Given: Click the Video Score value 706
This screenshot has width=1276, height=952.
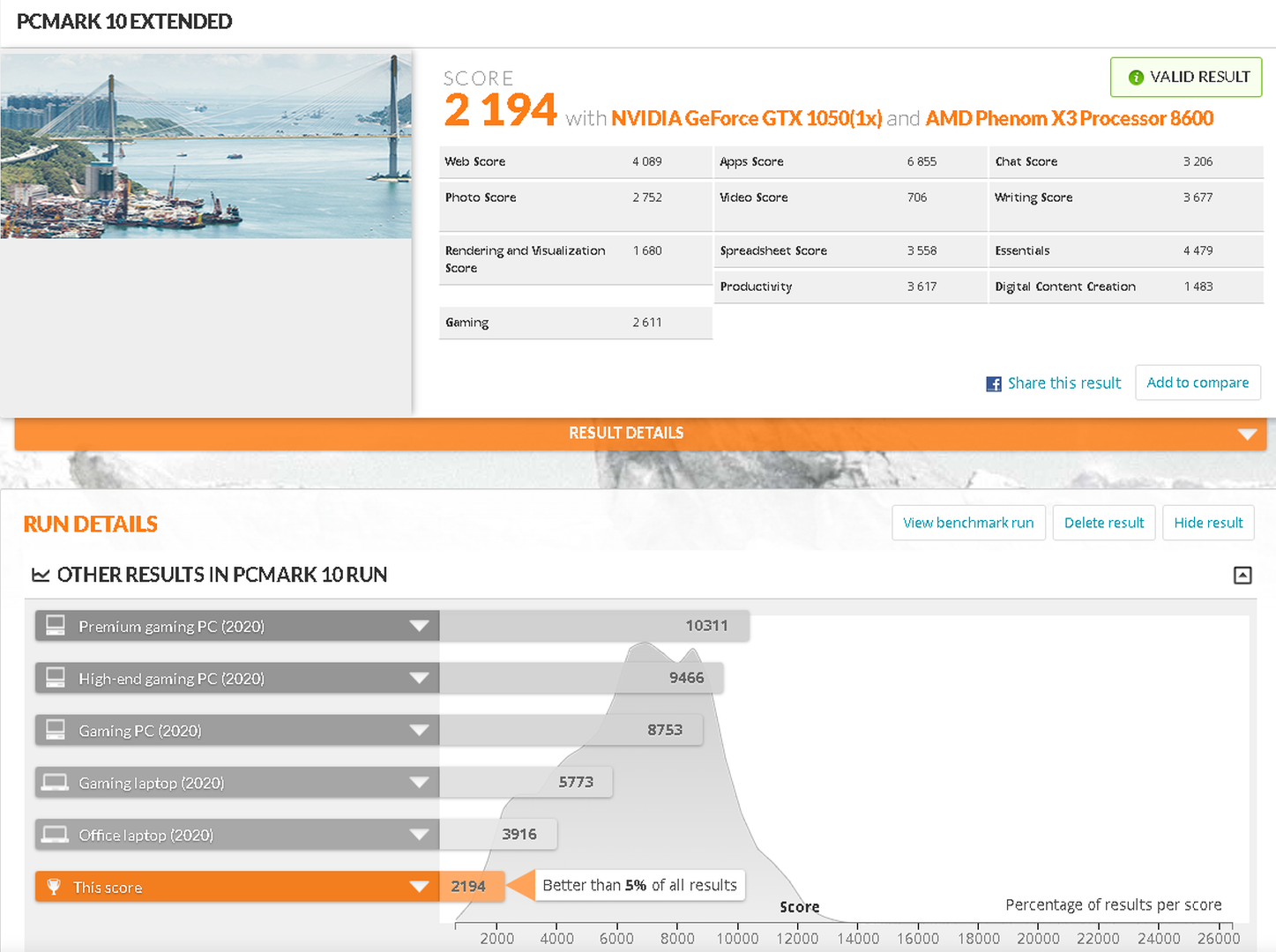Looking at the screenshot, I should [917, 197].
